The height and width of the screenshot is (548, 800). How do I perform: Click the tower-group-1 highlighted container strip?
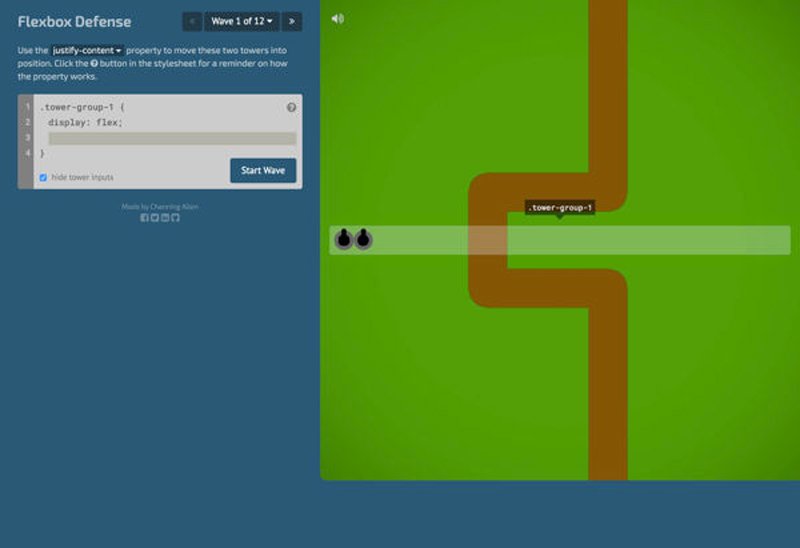pyautogui.click(x=560, y=240)
